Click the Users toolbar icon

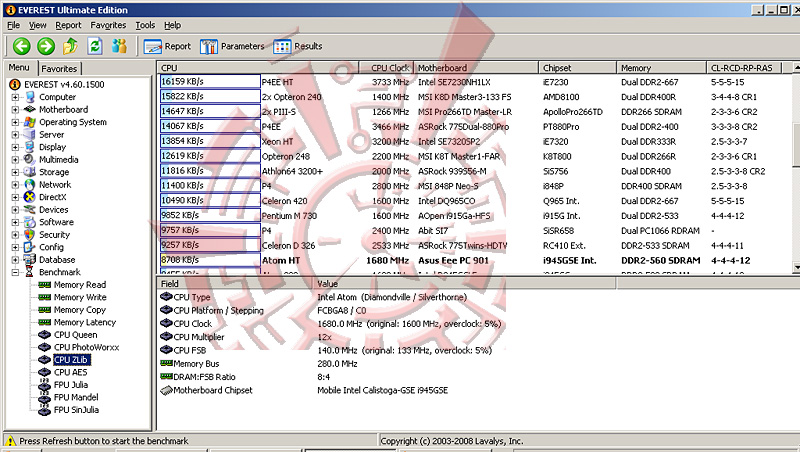119,46
